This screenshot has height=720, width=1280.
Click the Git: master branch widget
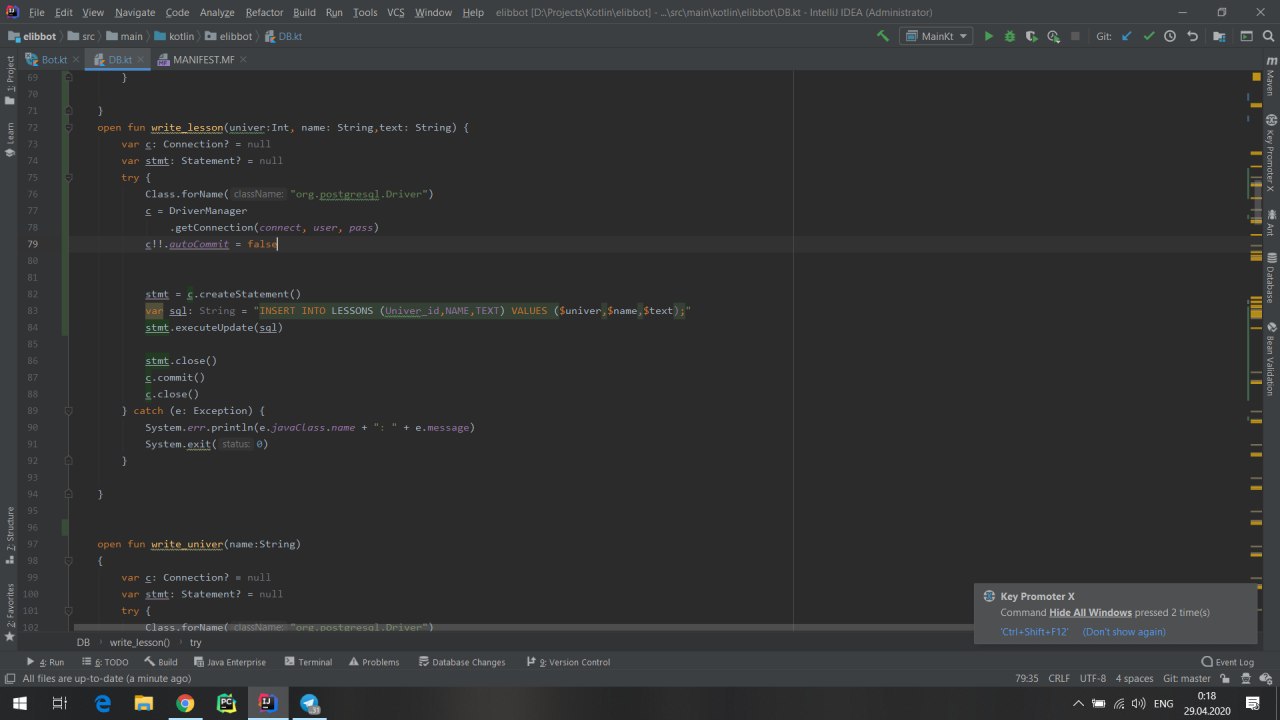(x=1187, y=678)
